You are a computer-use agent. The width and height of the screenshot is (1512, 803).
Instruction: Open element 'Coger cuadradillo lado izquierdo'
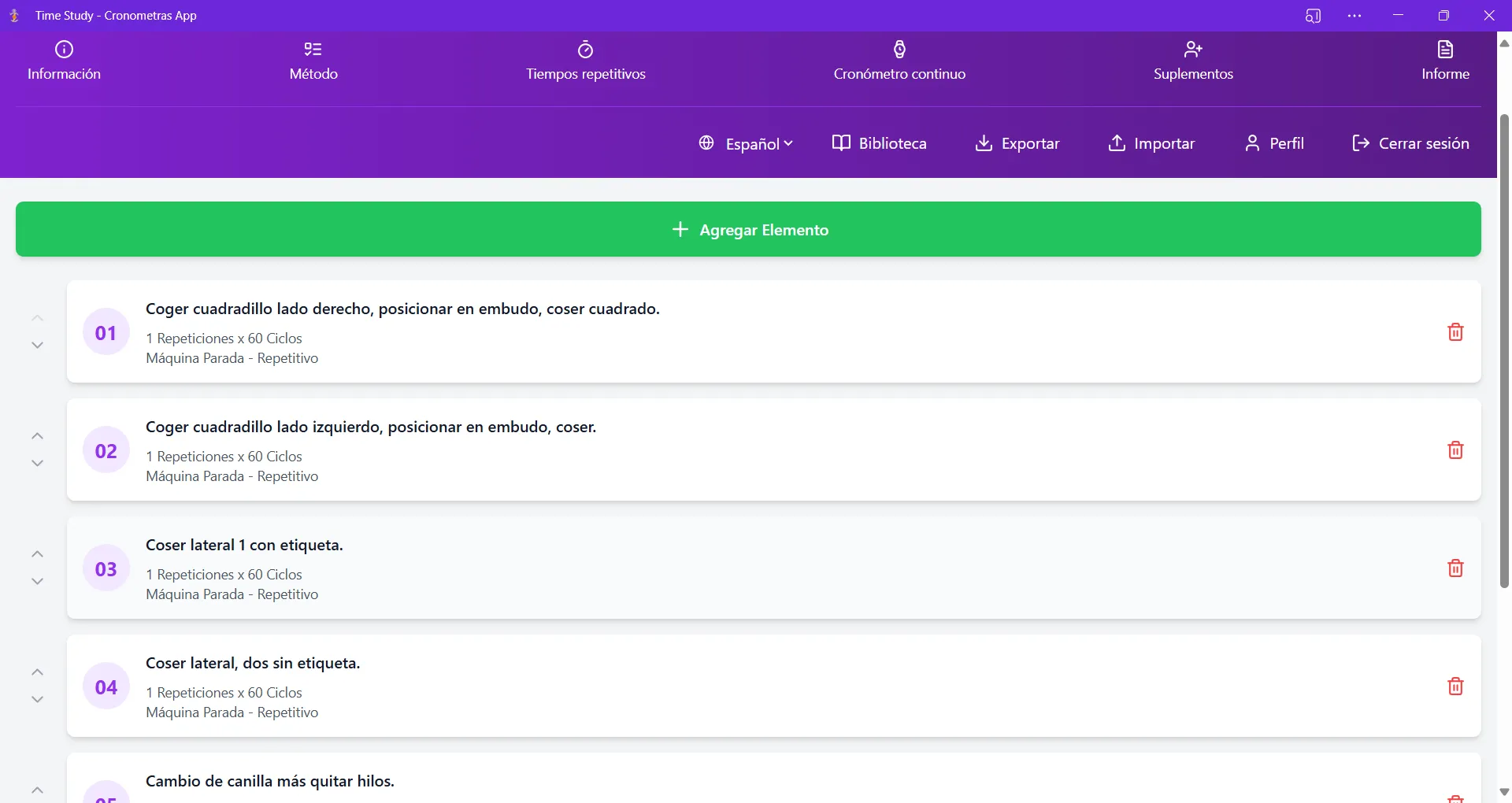tap(773, 450)
